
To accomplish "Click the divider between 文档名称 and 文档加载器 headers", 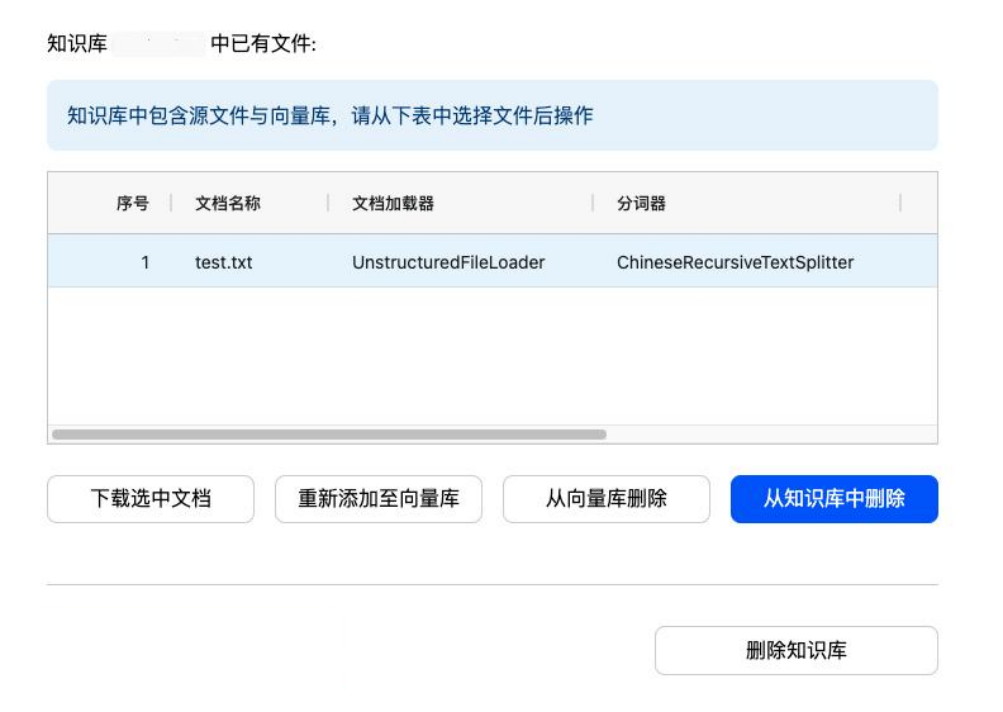I will (x=328, y=204).
